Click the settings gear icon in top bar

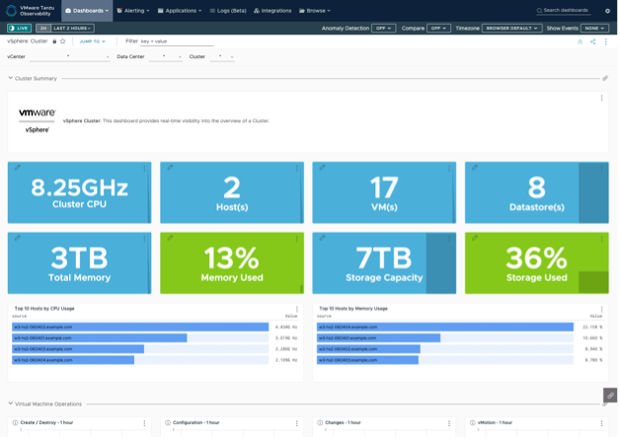tap(607, 10)
